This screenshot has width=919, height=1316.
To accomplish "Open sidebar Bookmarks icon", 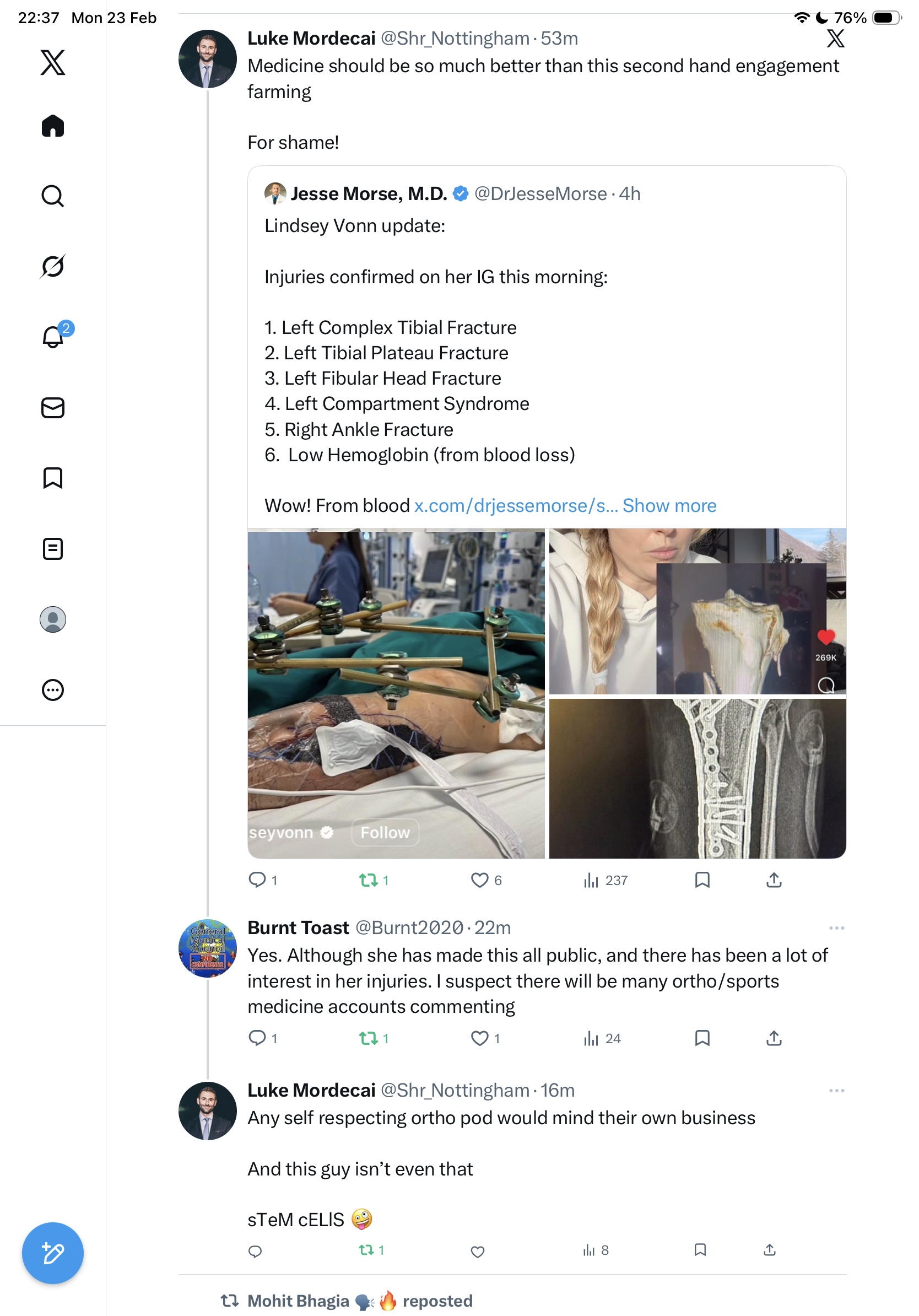I will 53,478.
